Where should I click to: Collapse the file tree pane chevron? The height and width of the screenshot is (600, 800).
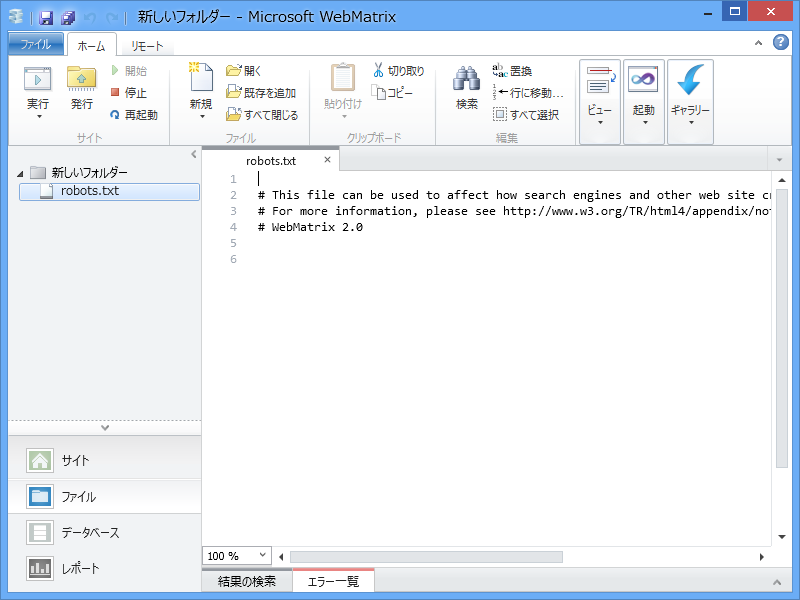click(x=193, y=154)
